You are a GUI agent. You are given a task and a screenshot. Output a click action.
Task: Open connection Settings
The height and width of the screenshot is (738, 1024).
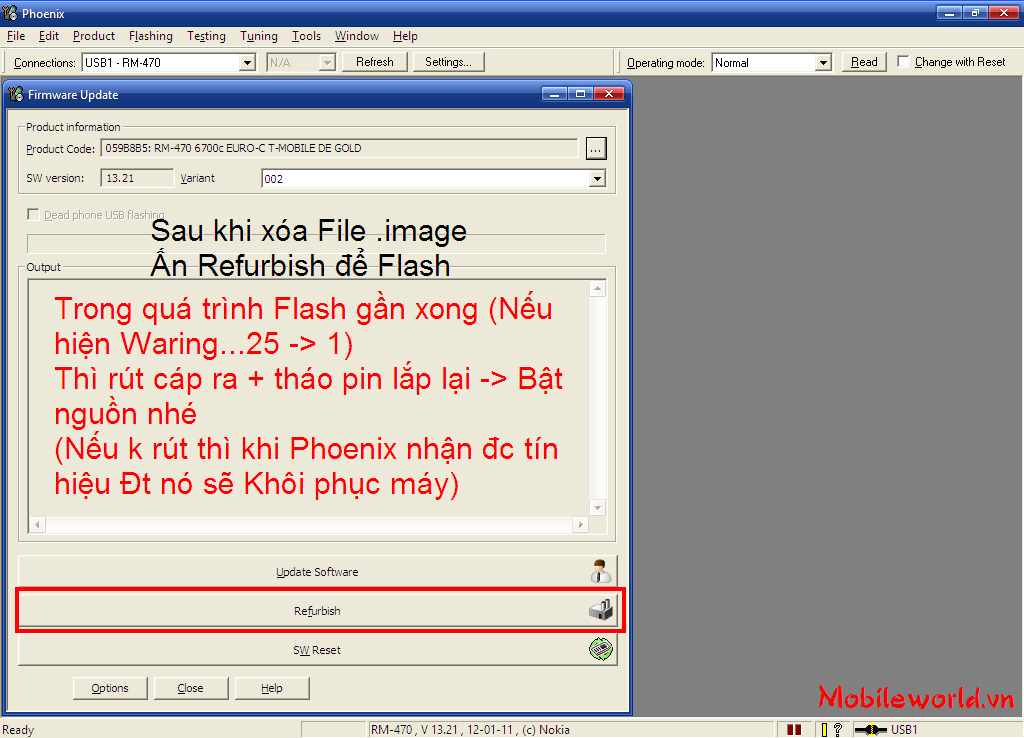(x=448, y=62)
